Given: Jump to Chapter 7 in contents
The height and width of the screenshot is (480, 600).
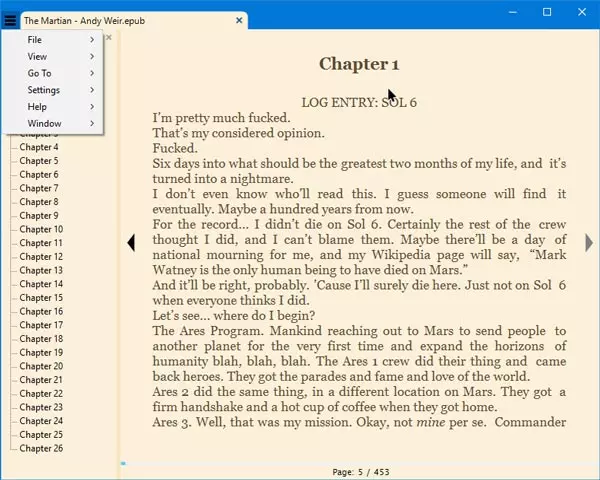Looking at the screenshot, I should [x=39, y=188].
